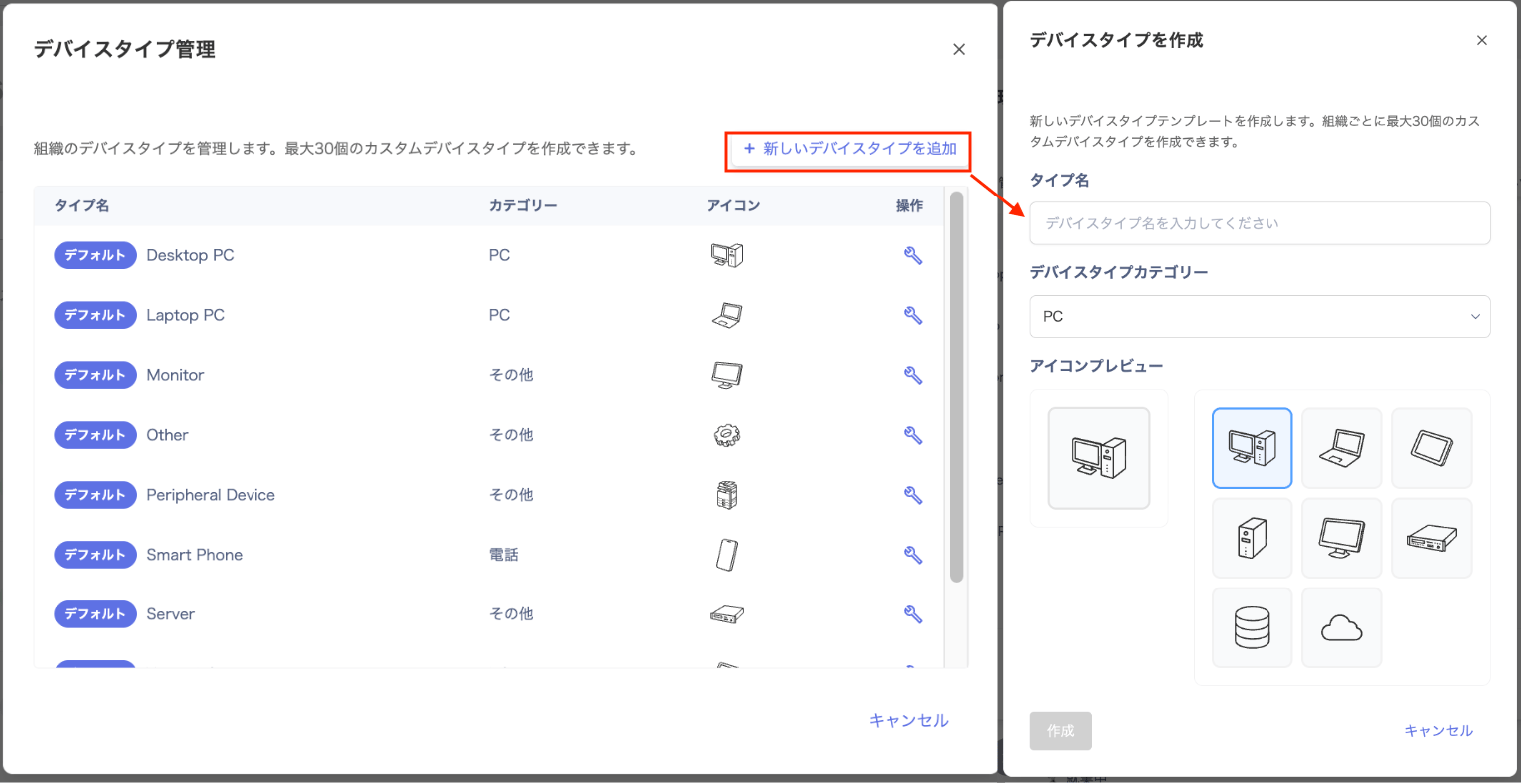This screenshot has height=784, width=1521.
Task: Click the gear icon in the Other row
Action: pos(727,435)
